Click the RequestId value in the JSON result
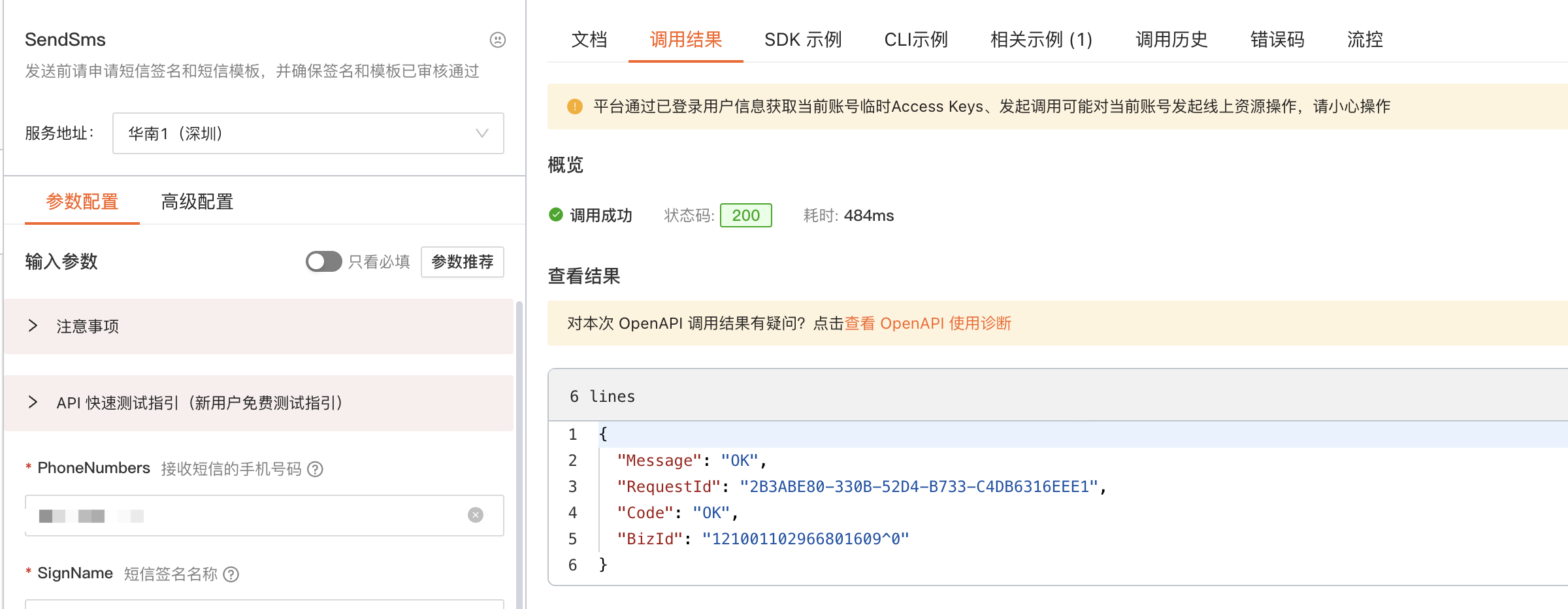This screenshot has width=1568, height=609. (x=919, y=487)
